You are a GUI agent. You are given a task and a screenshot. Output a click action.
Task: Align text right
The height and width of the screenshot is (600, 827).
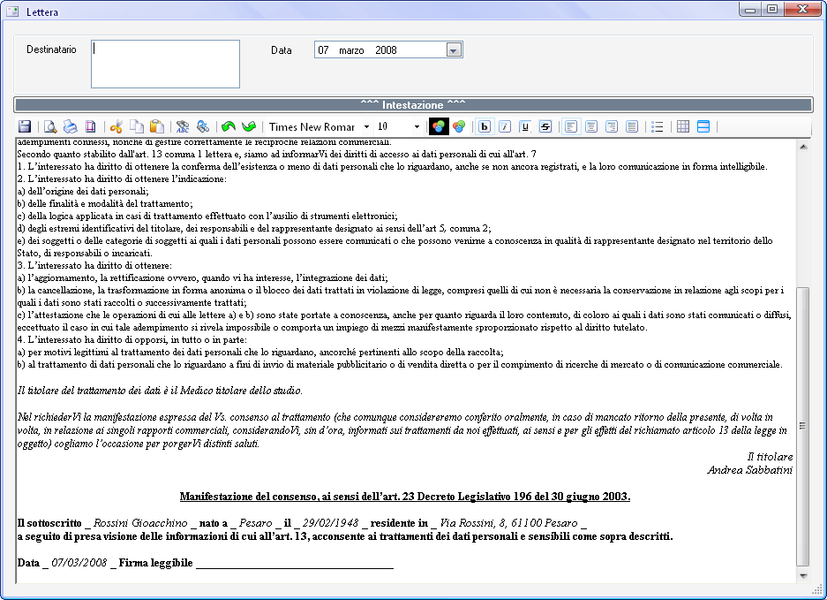tap(611, 127)
